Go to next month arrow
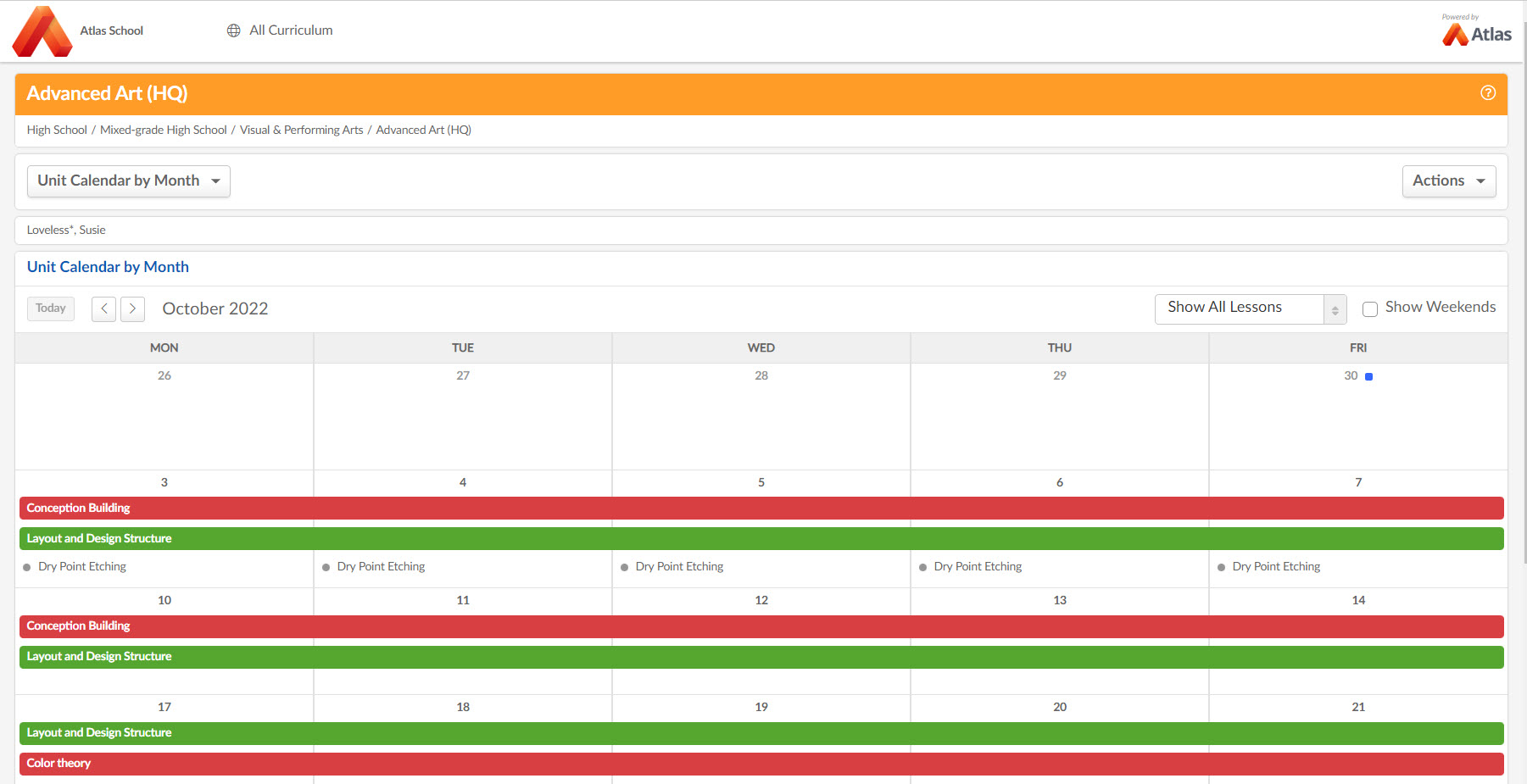The image size is (1527, 784). 132,309
